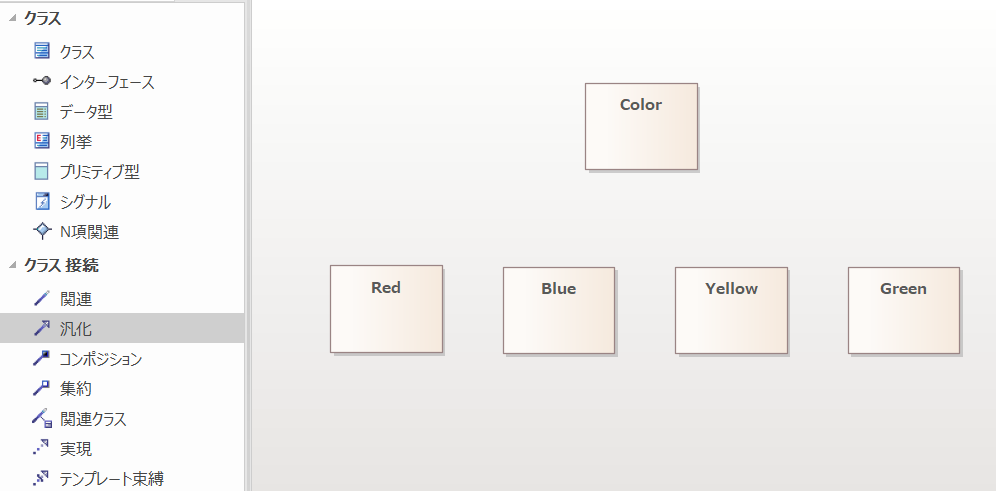Image resolution: width=996 pixels, height=491 pixels.
Task: Pick the インターフェース (Interface) tool icon
Action: click(41, 82)
